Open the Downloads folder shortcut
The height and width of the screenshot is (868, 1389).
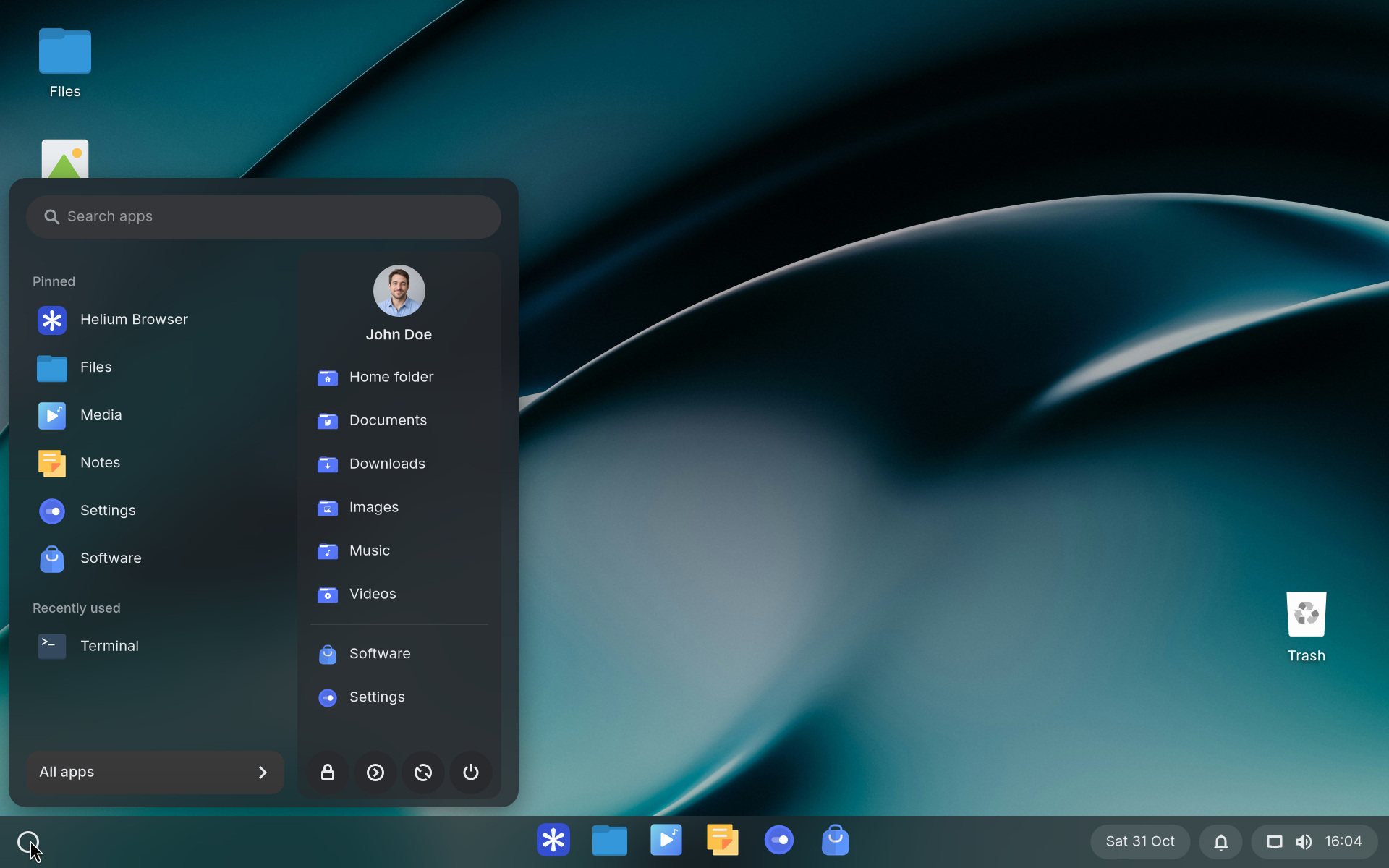click(399, 464)
